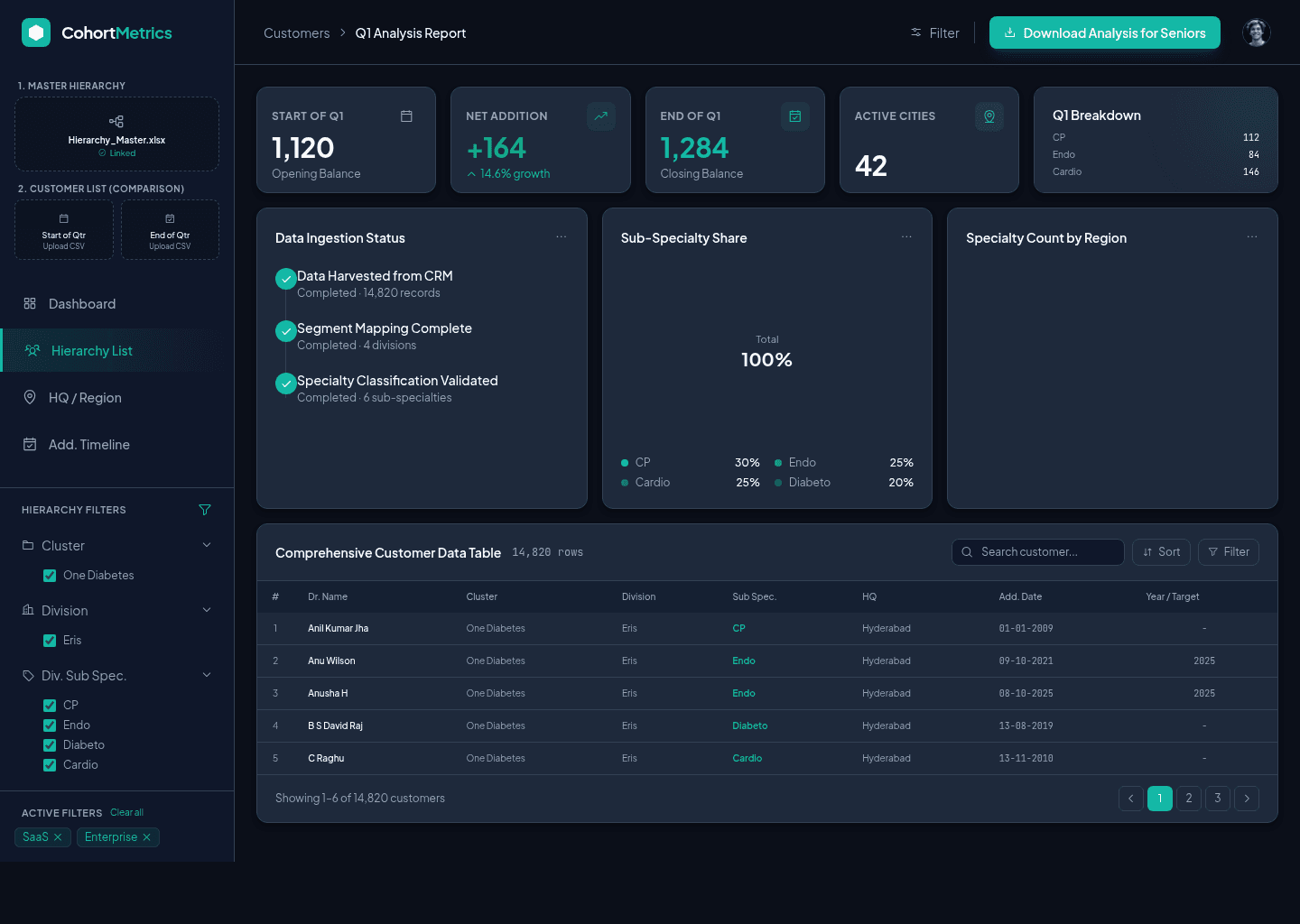Toggle the Endo sub-specialty checkbox
1300x924 pixels.
click(x=50, y=725)
